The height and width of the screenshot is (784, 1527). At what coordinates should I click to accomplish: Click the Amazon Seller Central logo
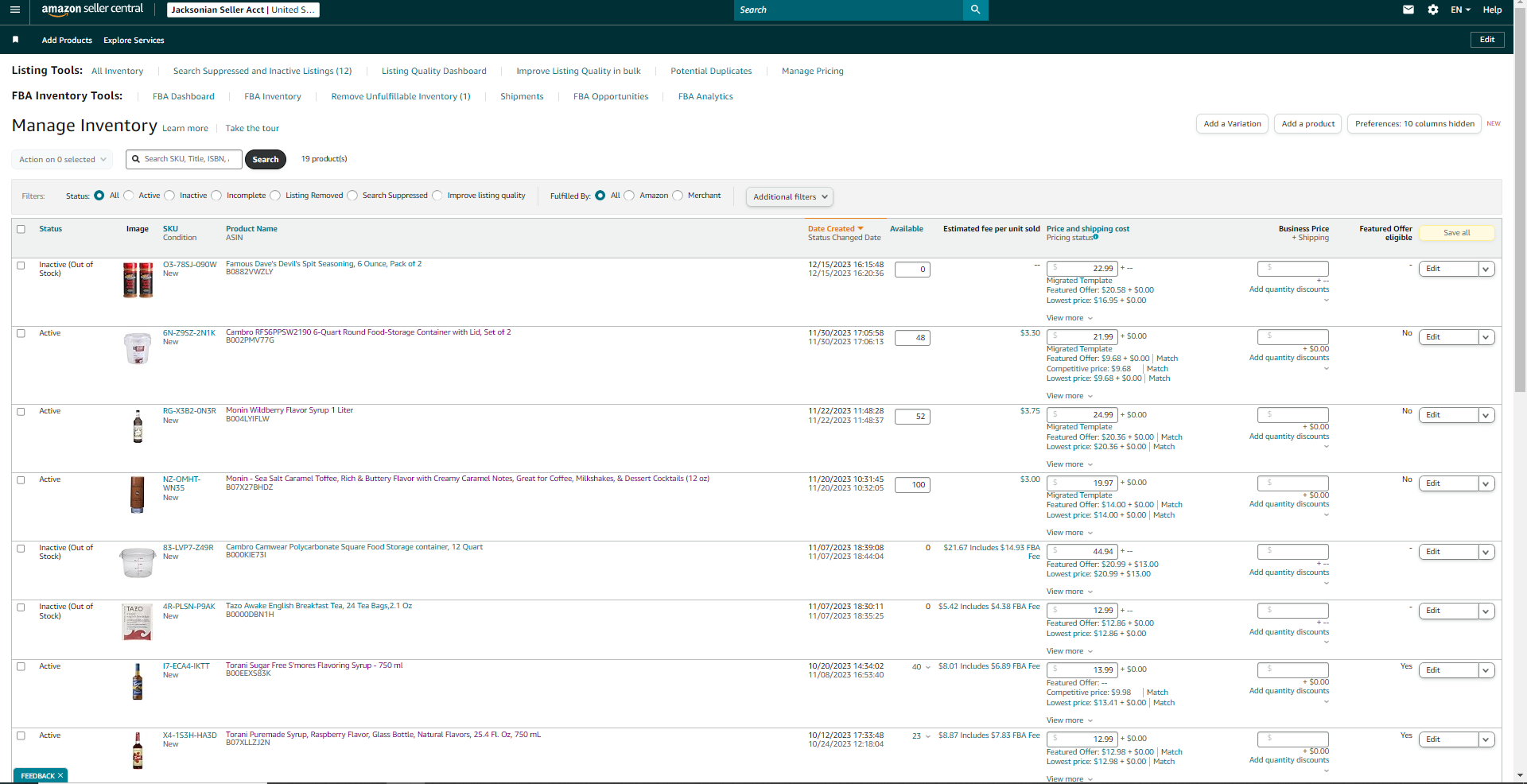pos(92,10)
